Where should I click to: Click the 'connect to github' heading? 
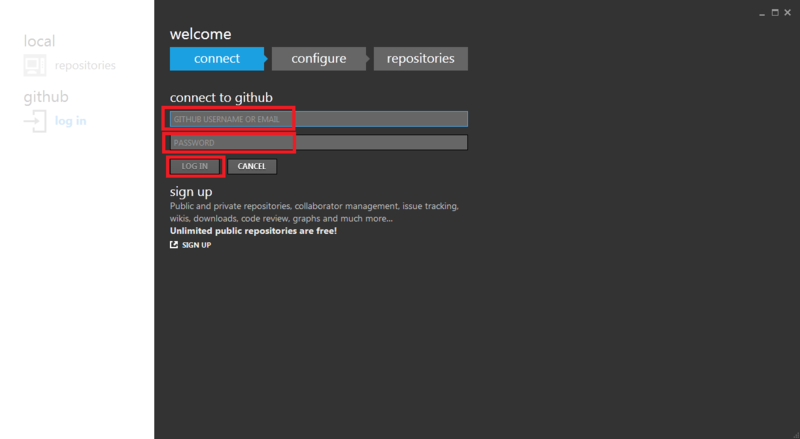coord(221,97)
